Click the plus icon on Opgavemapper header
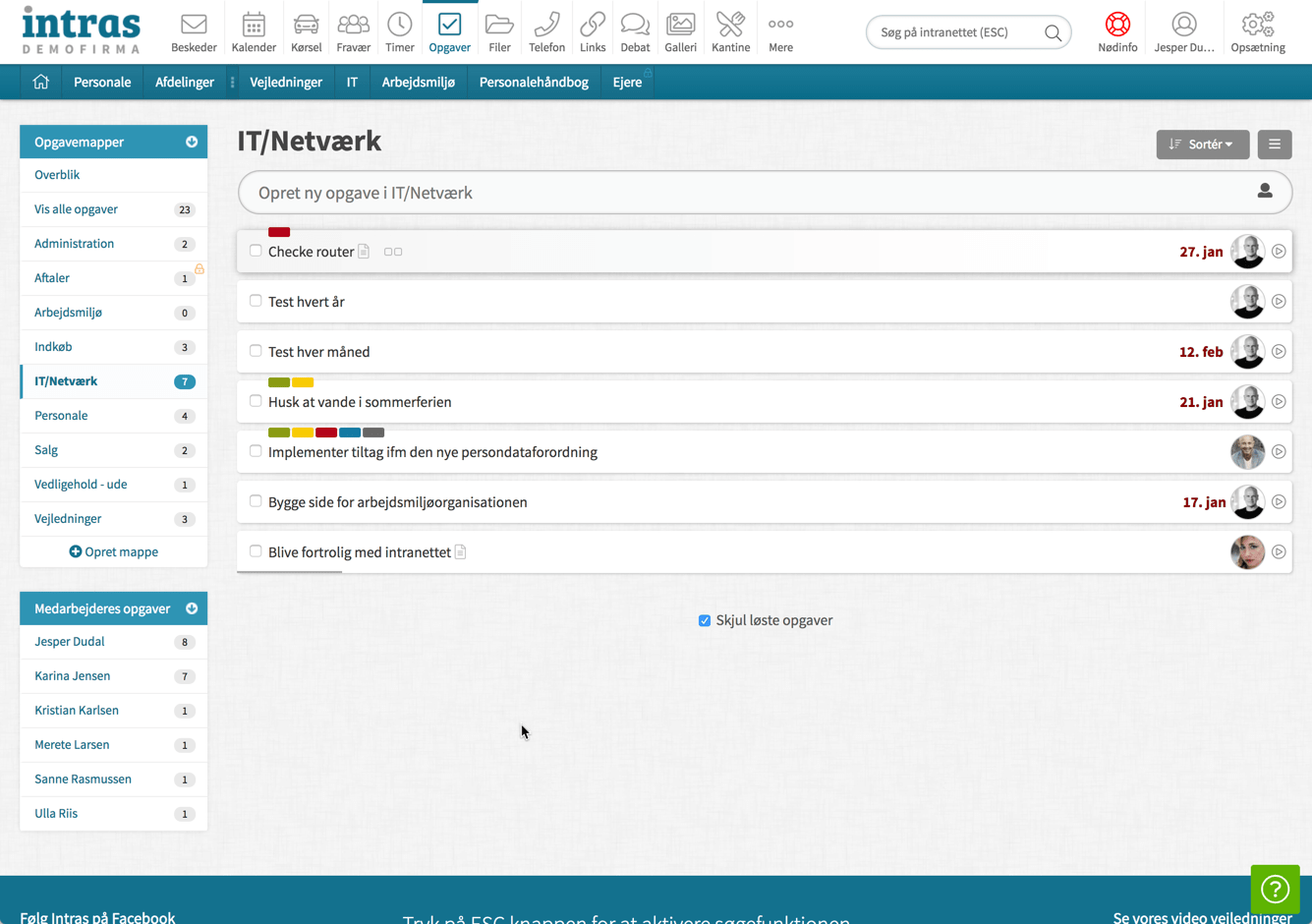The height and width of the screenshot is (924, 1312). point(192,143)
